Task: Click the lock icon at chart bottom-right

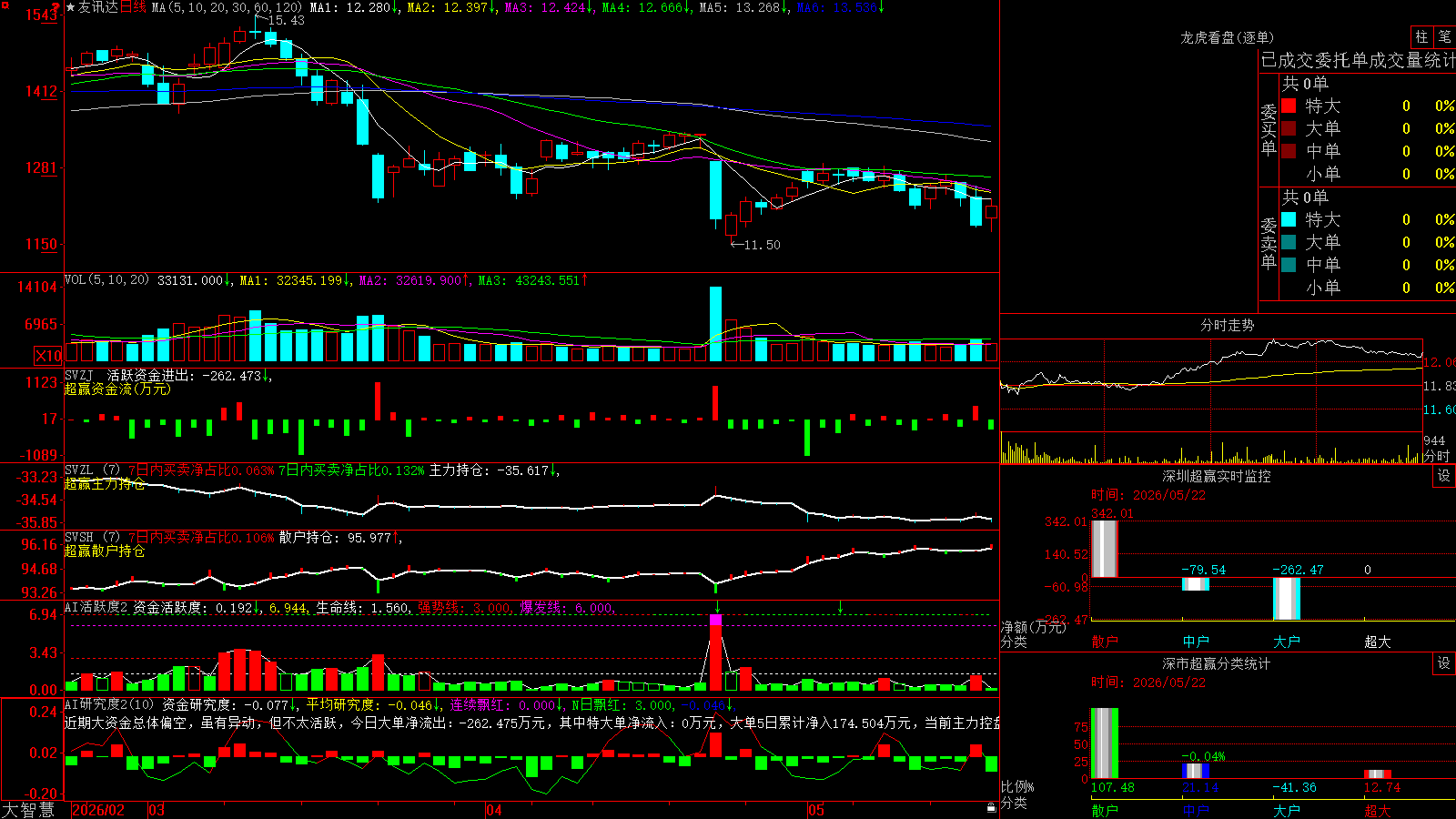Action: (x=992, y=808)
